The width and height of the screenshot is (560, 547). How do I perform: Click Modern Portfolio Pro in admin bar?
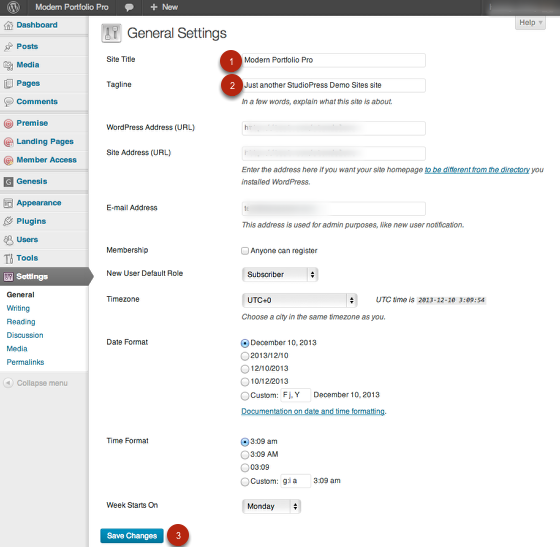point(71,7)
